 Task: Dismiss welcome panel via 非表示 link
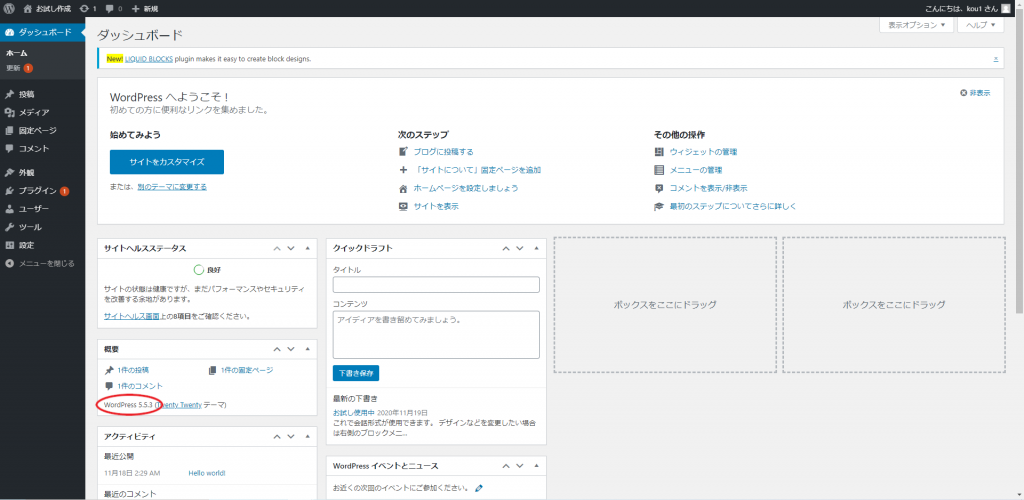975,93
